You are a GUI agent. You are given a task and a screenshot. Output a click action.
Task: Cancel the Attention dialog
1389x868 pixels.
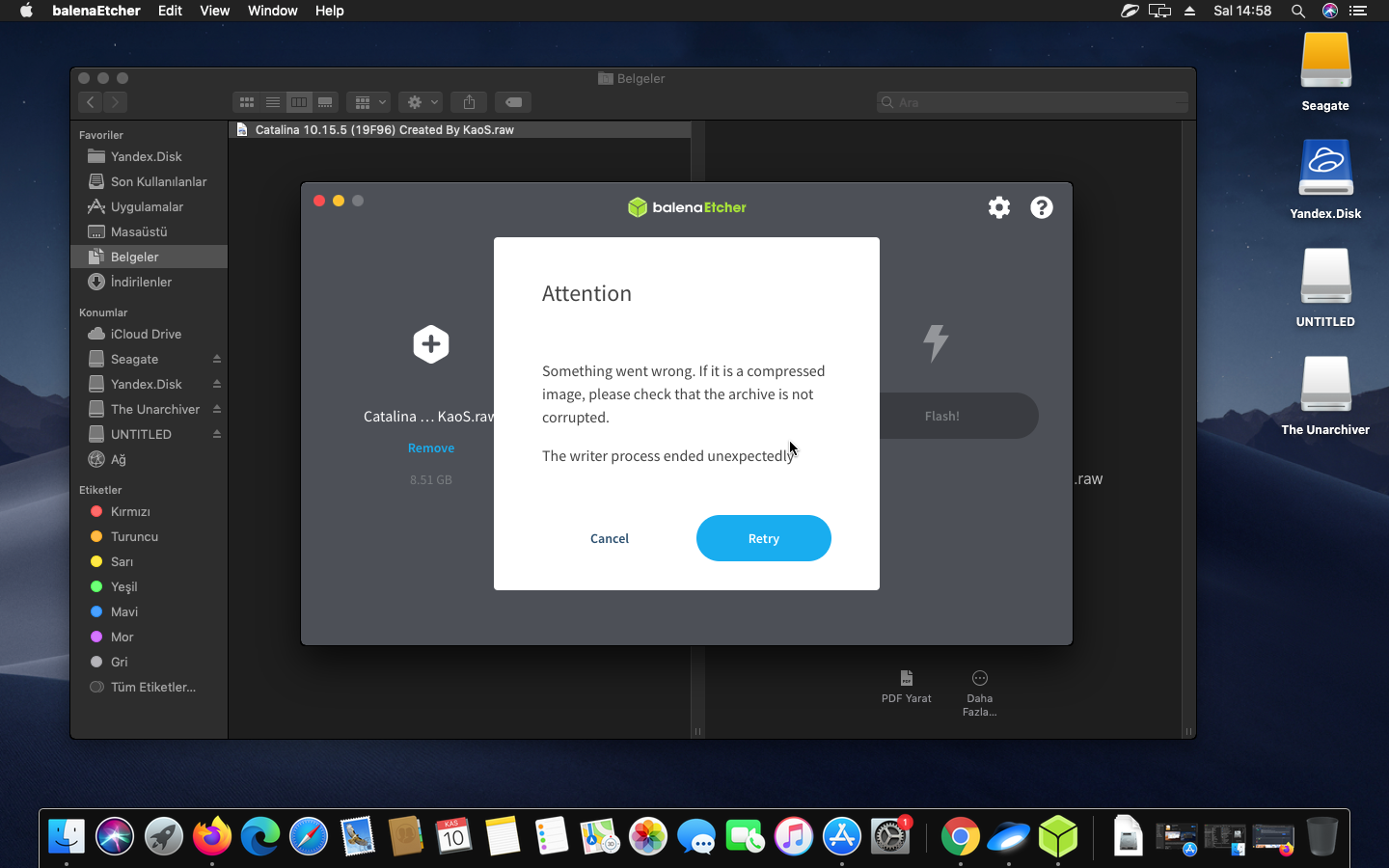click(x=610, y=538)
